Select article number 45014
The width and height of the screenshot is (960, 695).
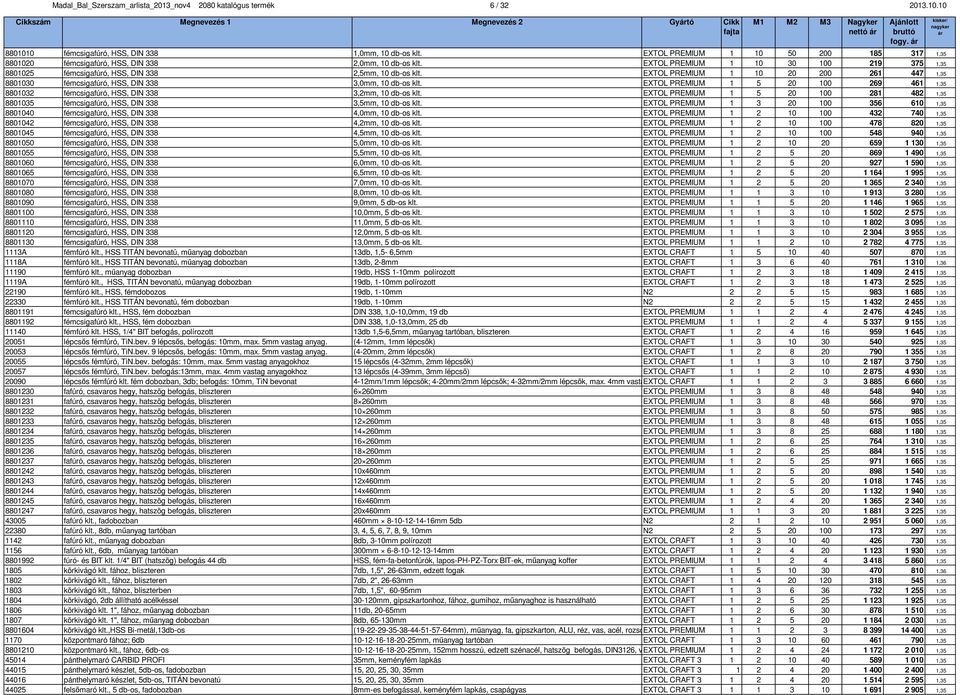[x=15, y=660]
